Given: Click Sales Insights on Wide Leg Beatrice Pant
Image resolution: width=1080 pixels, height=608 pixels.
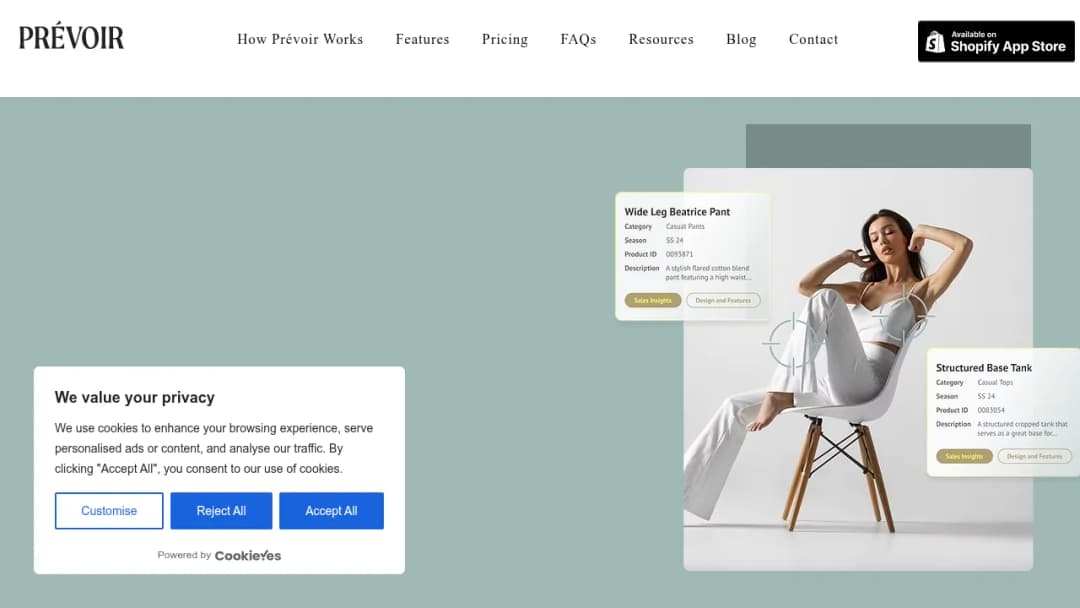Looking at the screenshot, I should click(653, 300).
